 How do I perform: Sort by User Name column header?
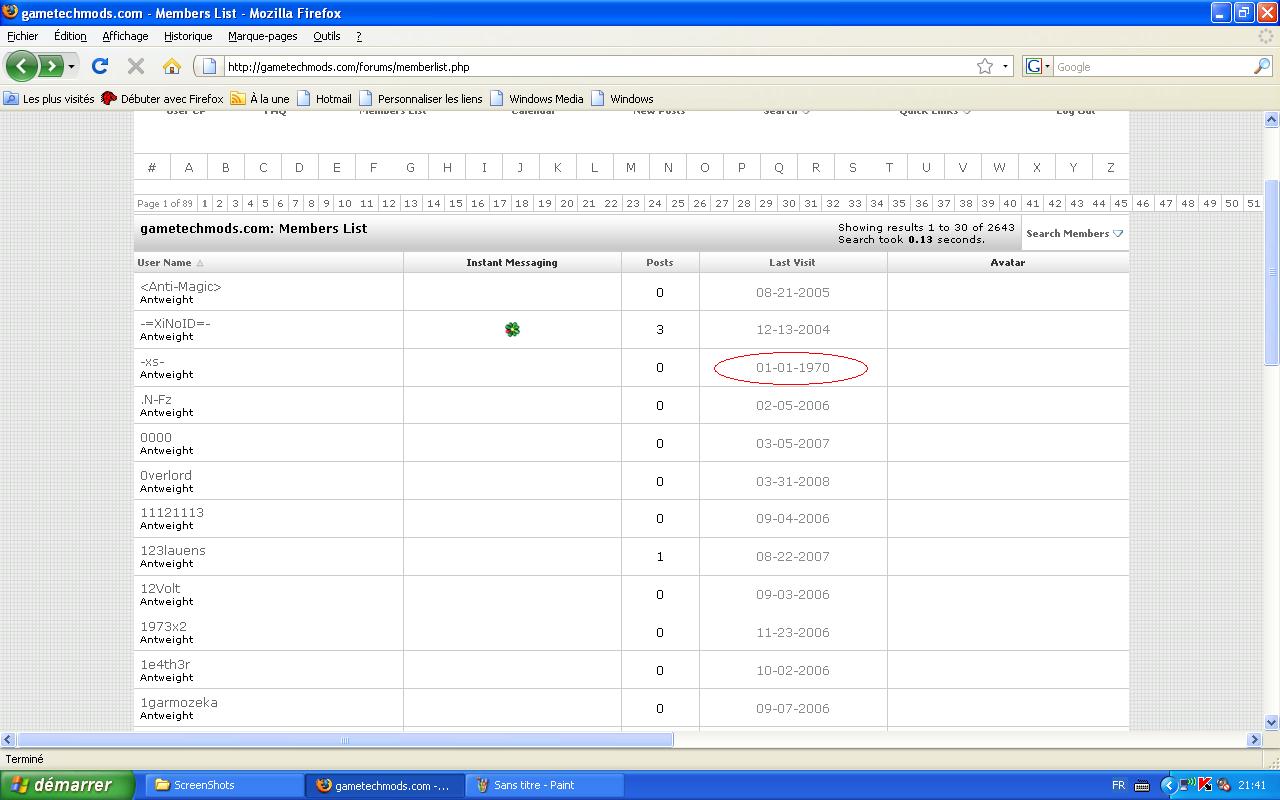tap(164, 263)
